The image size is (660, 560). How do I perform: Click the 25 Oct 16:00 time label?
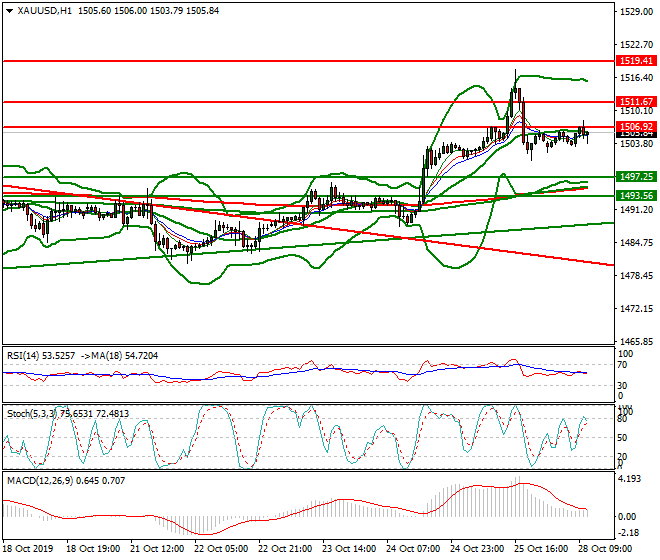541,549
